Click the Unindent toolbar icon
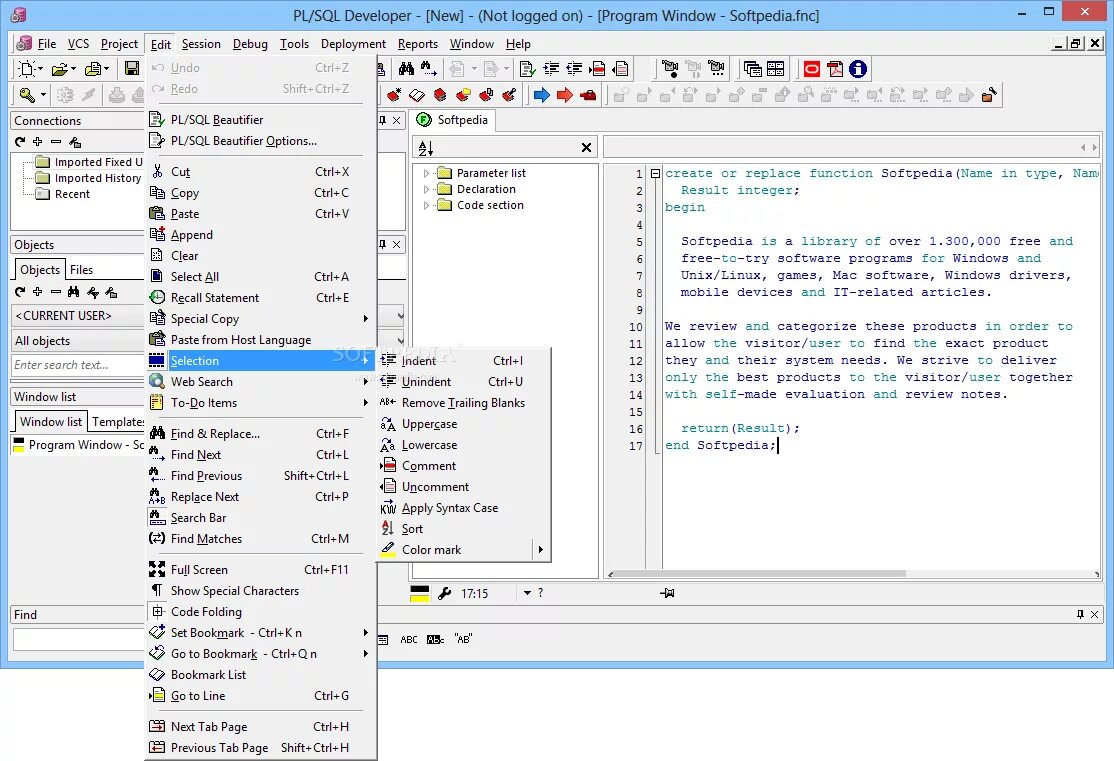Image resolution: width=1114 pixels, height=761 pixels. 574,68
